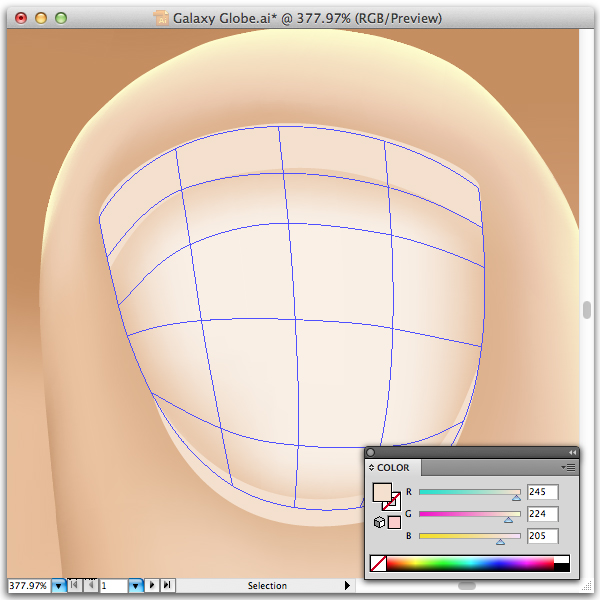This screenshot has height=600, width=600.
Task: Select the white swatch at spectrum's right end
Action: point(561,559)
